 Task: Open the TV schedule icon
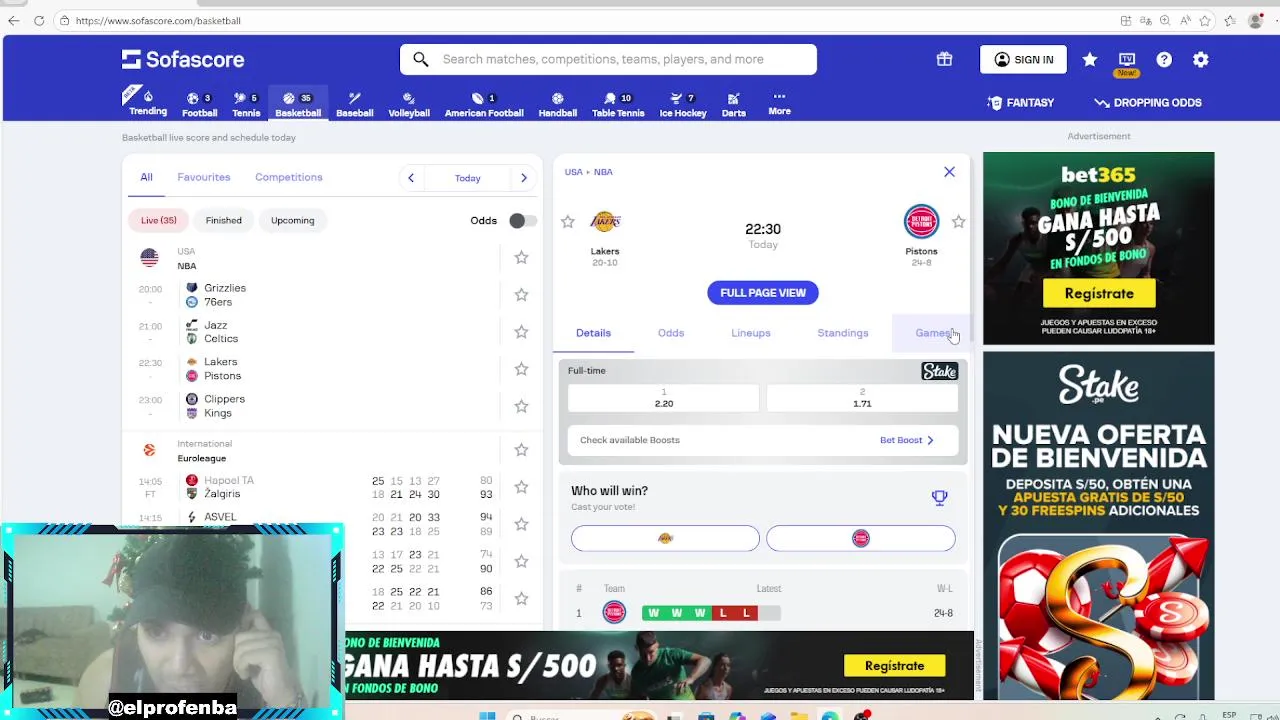1127,60
